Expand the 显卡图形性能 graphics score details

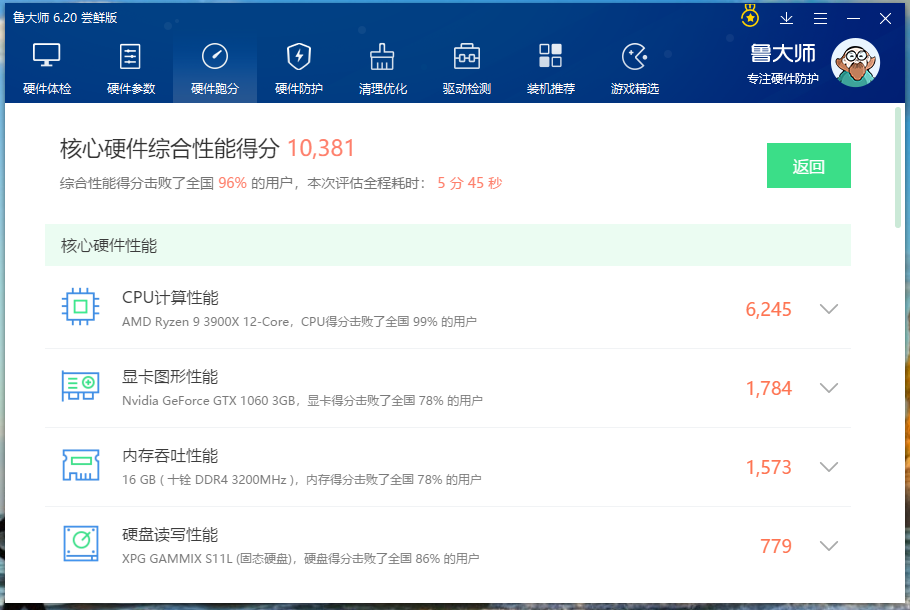tap(829, 388)
